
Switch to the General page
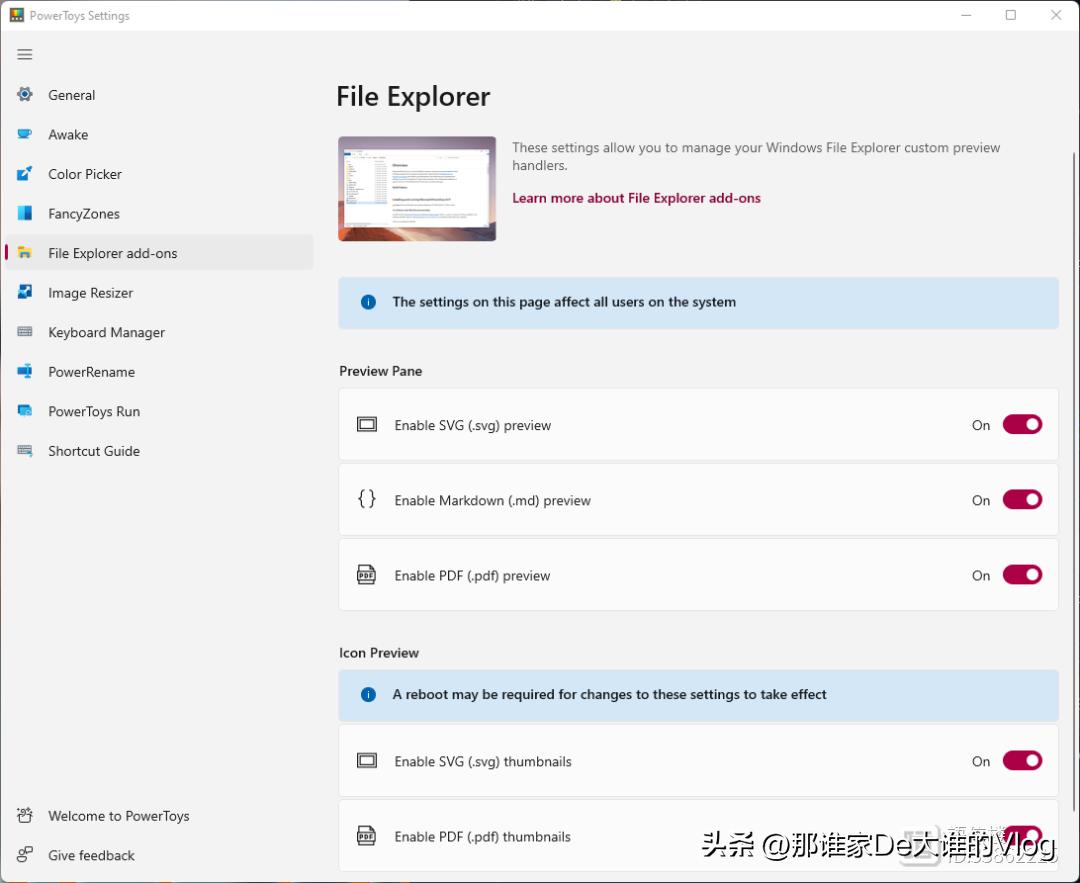[x=71, y=94]
